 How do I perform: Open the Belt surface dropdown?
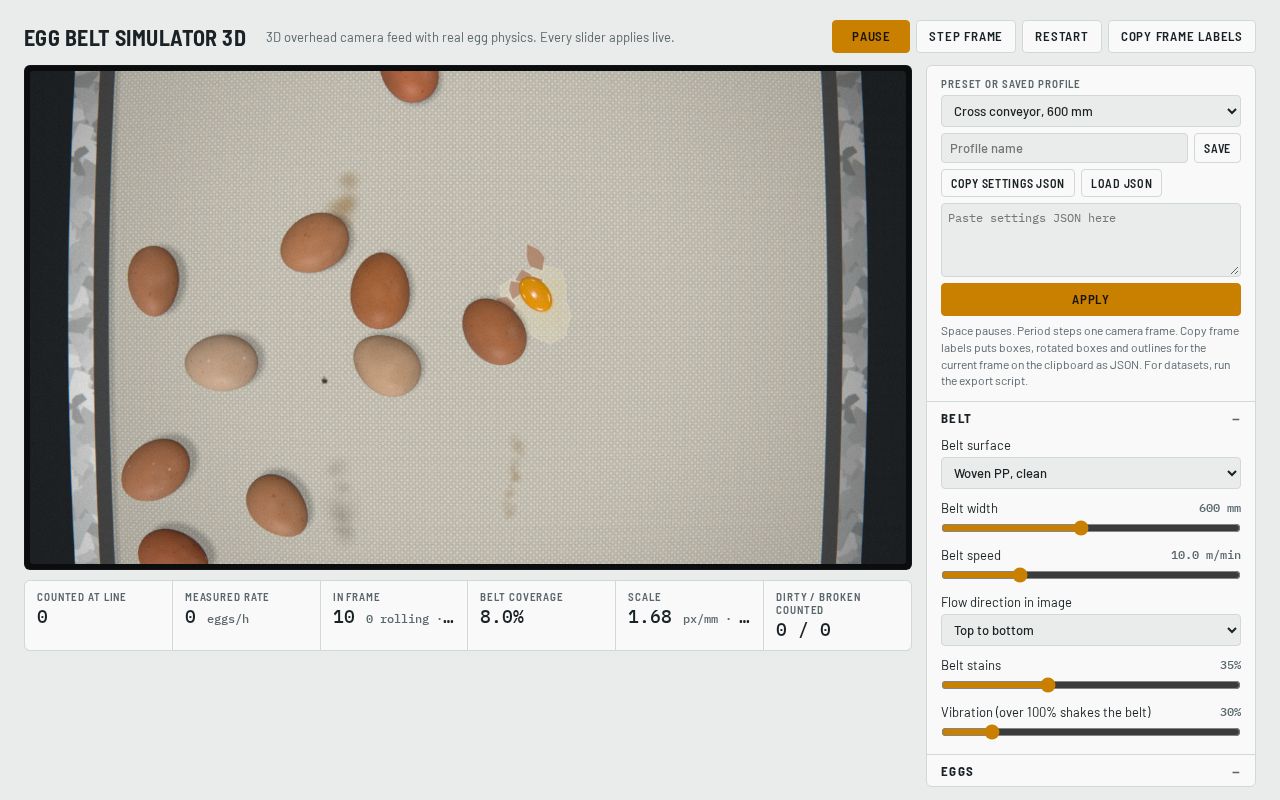1091,473
